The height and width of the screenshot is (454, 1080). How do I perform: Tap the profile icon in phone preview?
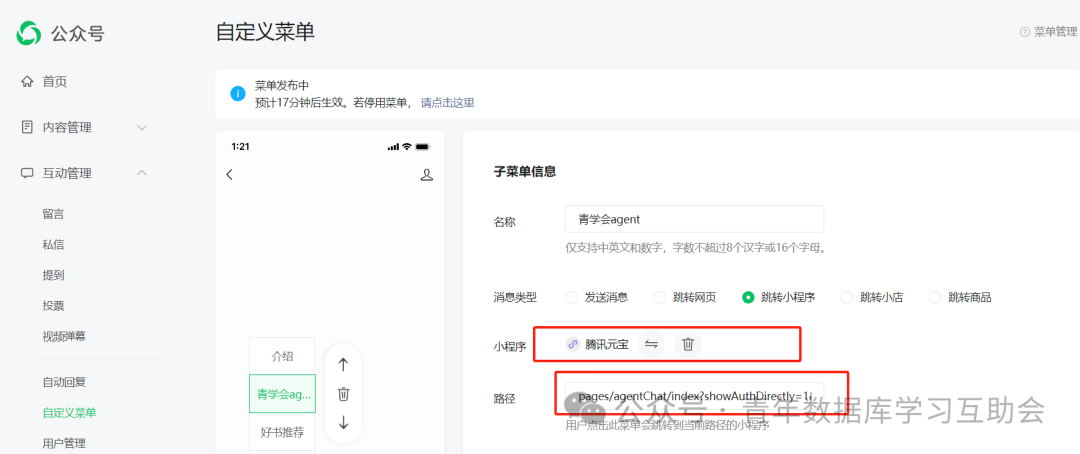[x=426, y=174]
